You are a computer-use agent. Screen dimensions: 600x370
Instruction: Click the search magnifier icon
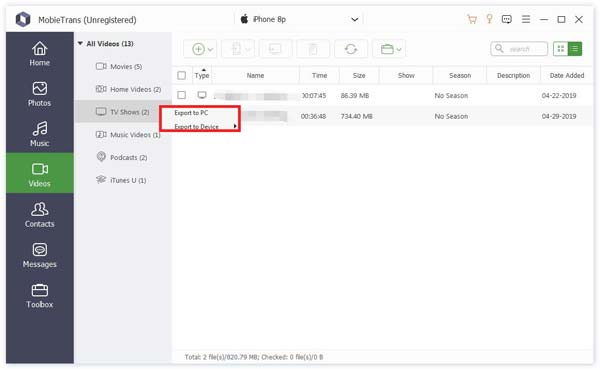point(499,49)
